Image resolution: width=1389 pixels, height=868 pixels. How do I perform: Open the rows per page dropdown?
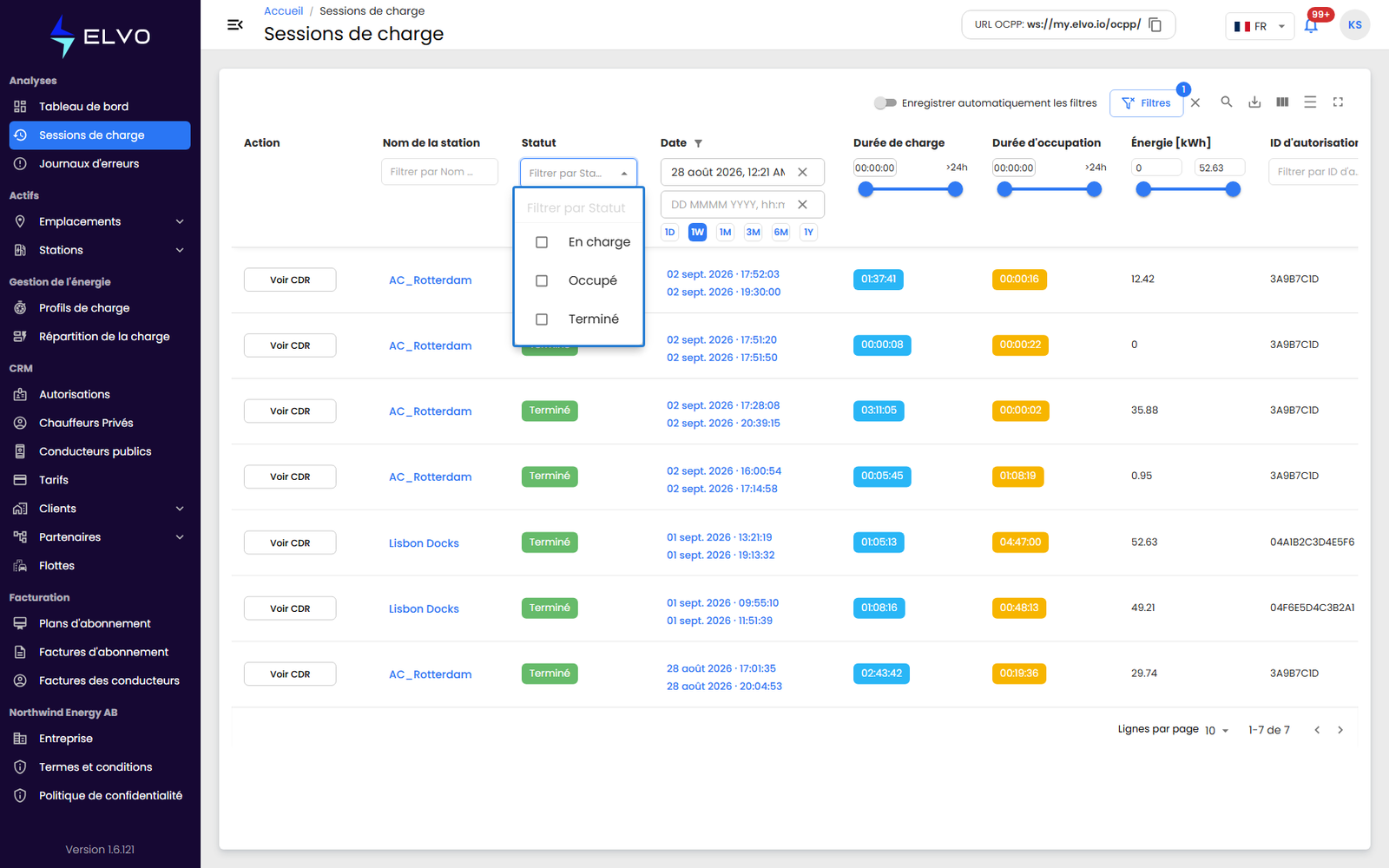click(1217, 731)
